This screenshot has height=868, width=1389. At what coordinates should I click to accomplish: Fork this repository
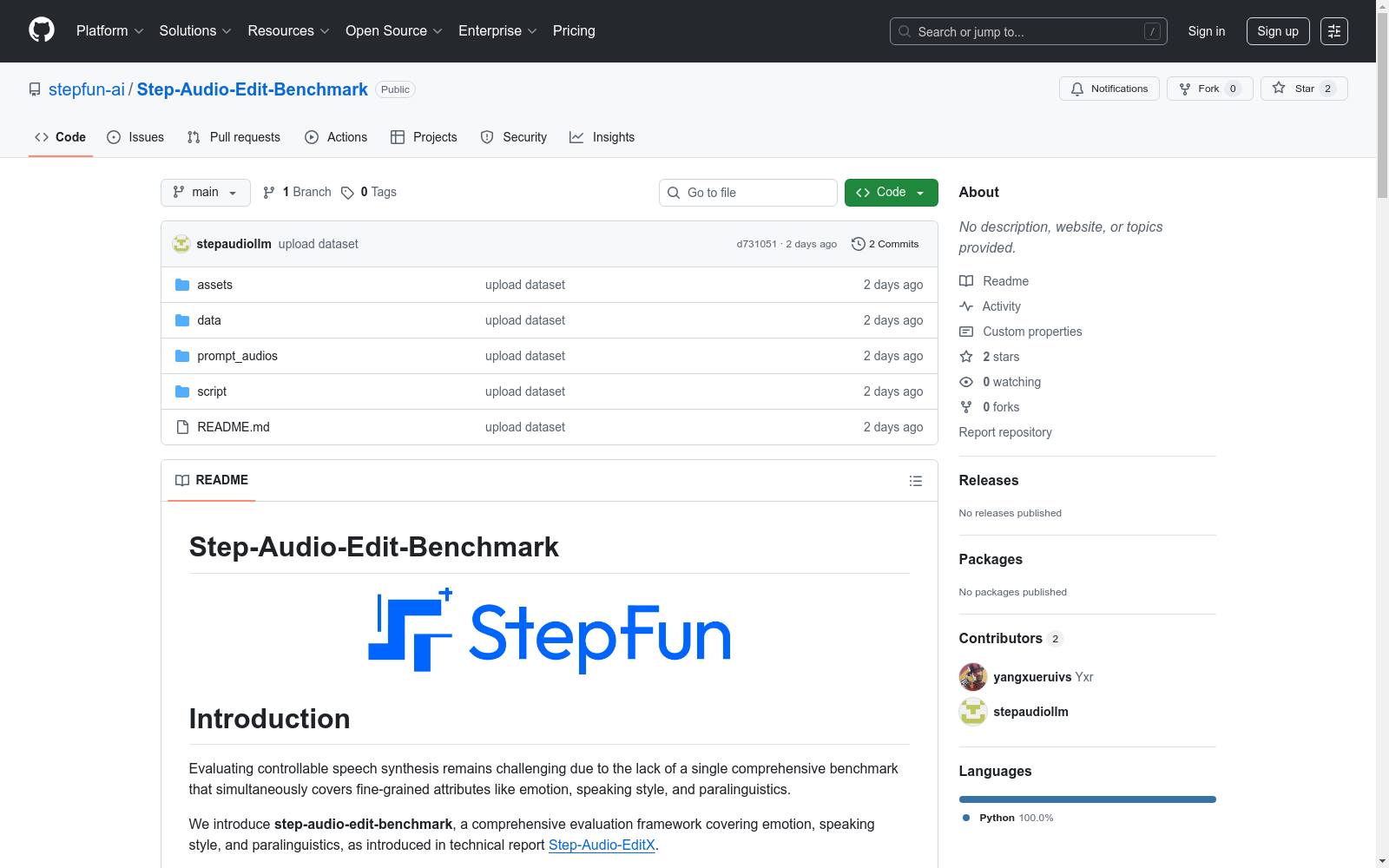tap(1209, 89)
